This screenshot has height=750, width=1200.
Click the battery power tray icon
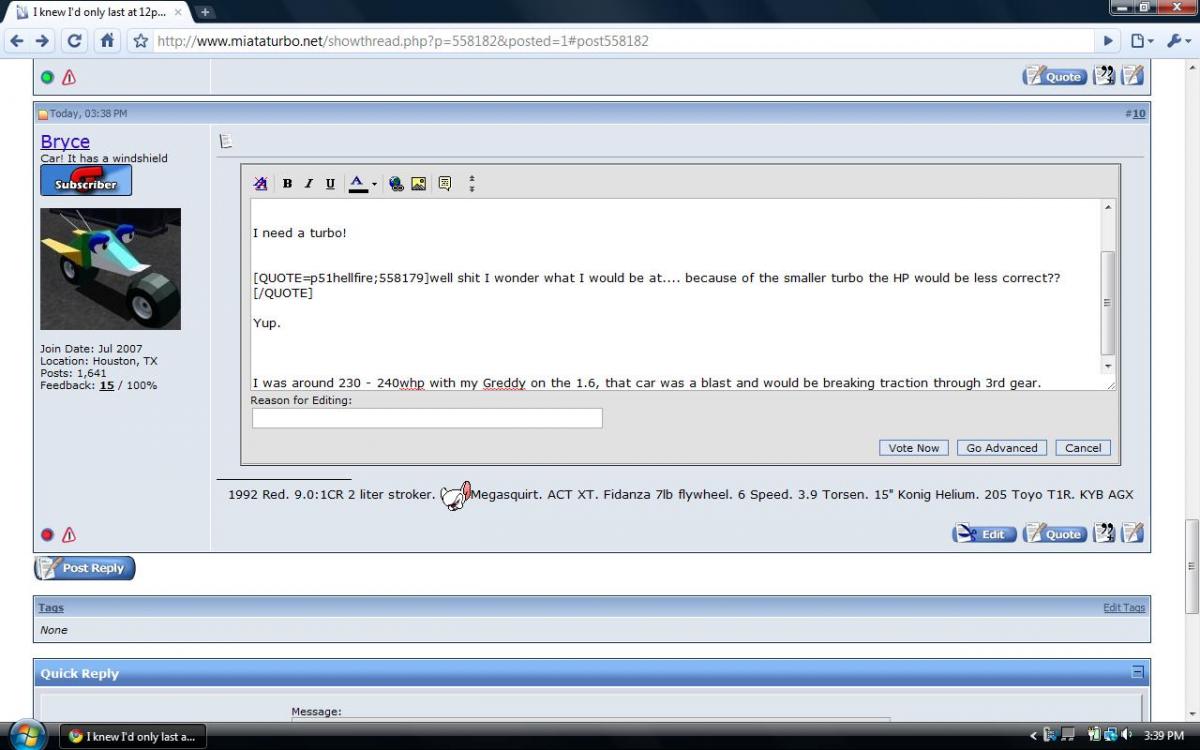1096,736
